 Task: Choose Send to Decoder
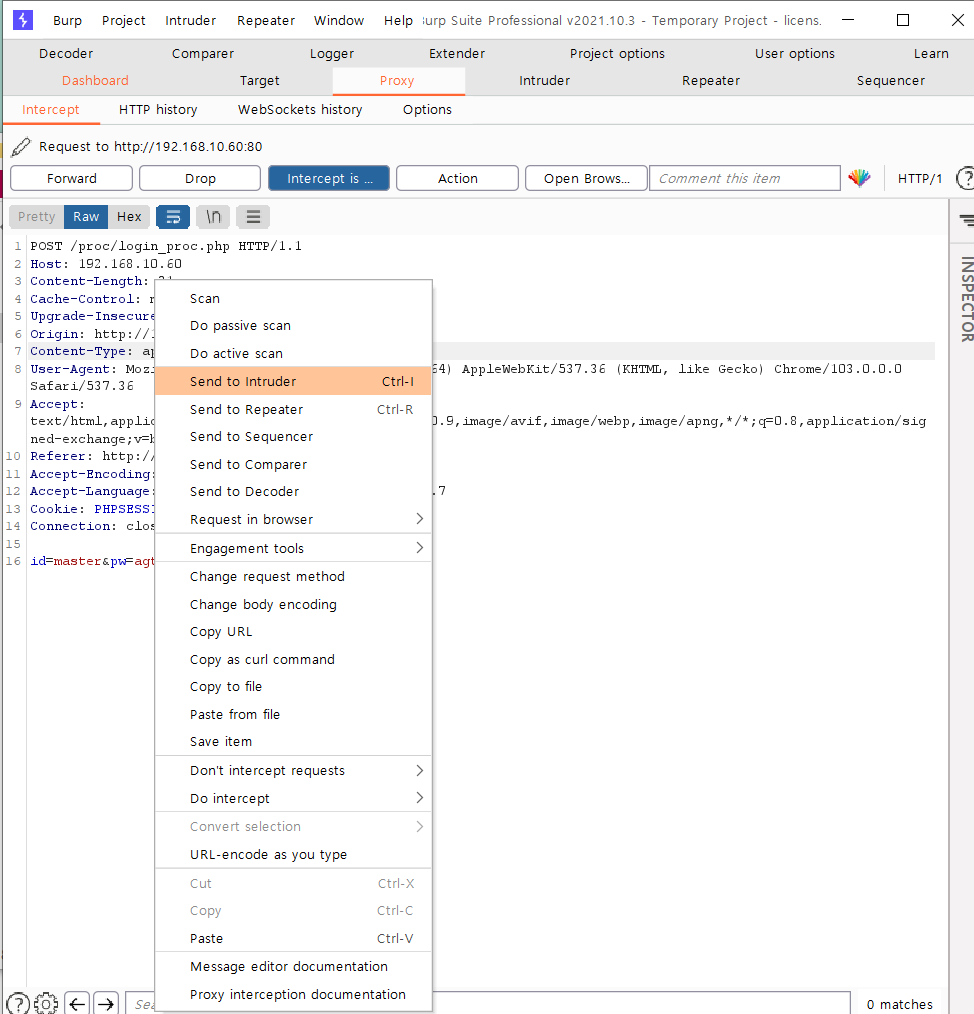[x=293, y=492]
